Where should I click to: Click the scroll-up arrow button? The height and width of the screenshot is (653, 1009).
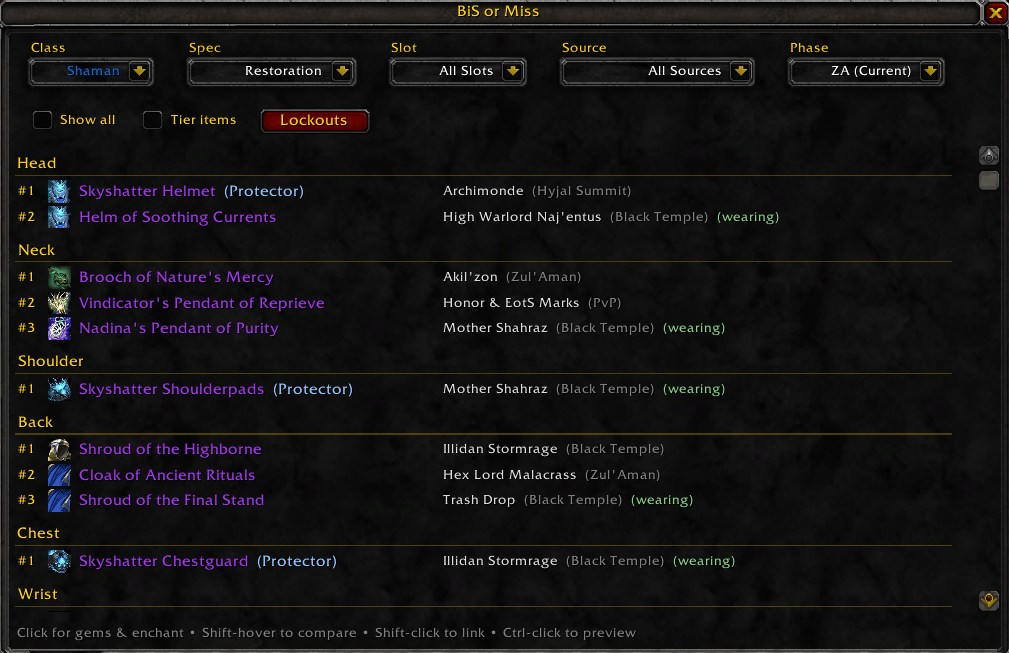(988, 155)
